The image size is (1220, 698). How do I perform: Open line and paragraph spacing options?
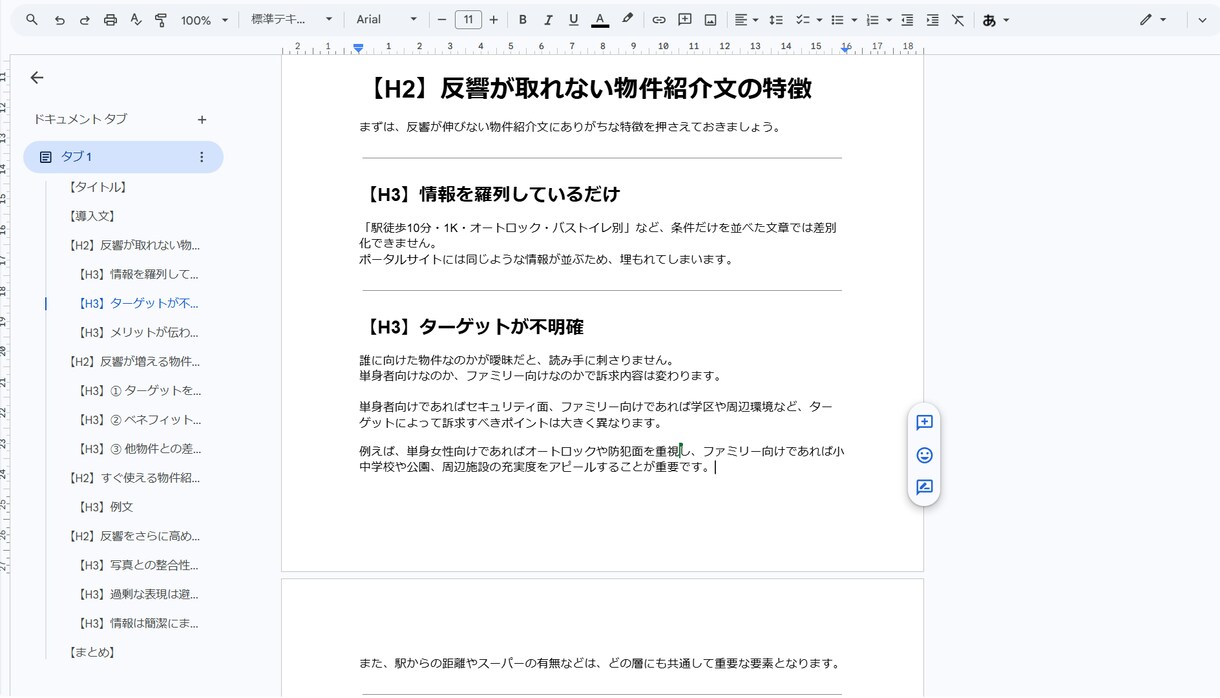(x=775, y=20)
